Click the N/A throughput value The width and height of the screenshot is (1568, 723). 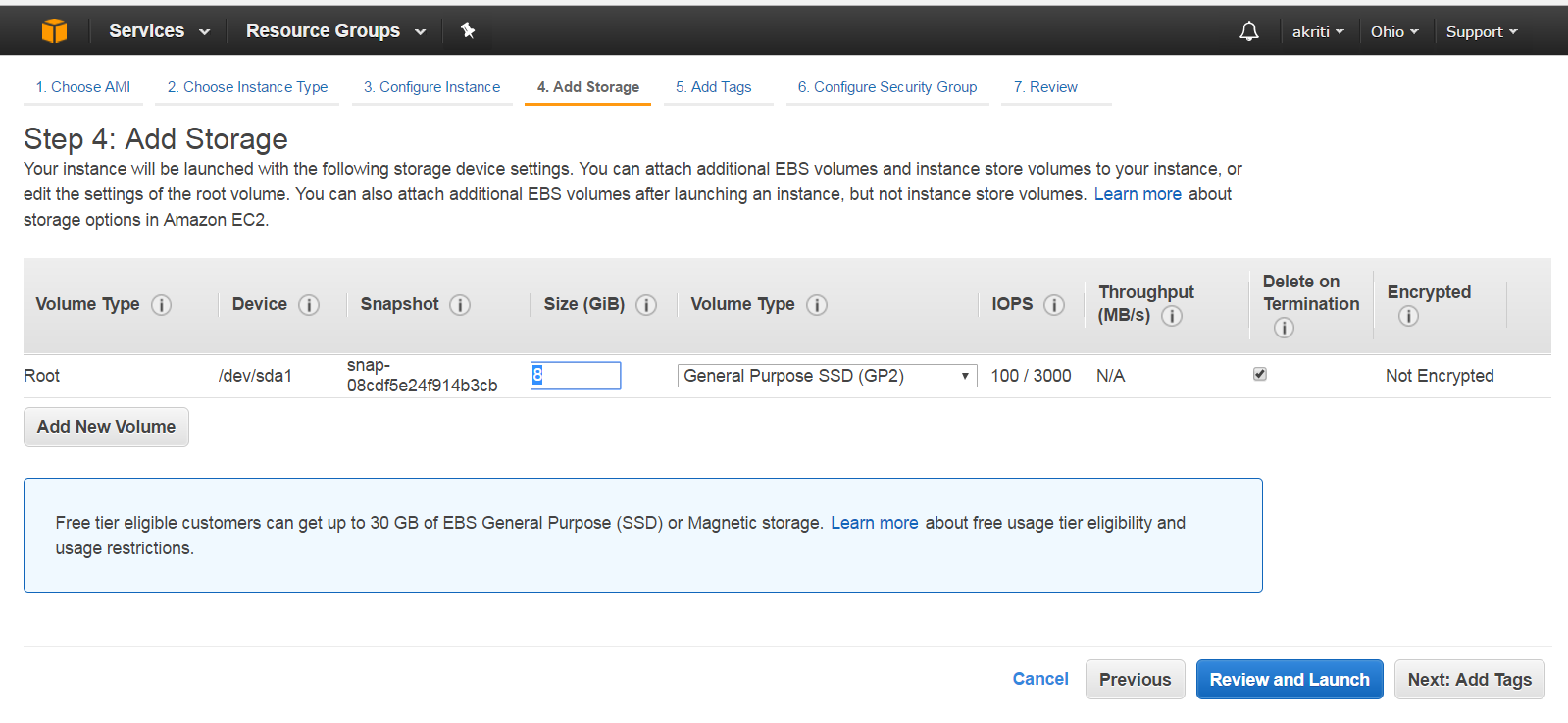[x=1110, y=376]
